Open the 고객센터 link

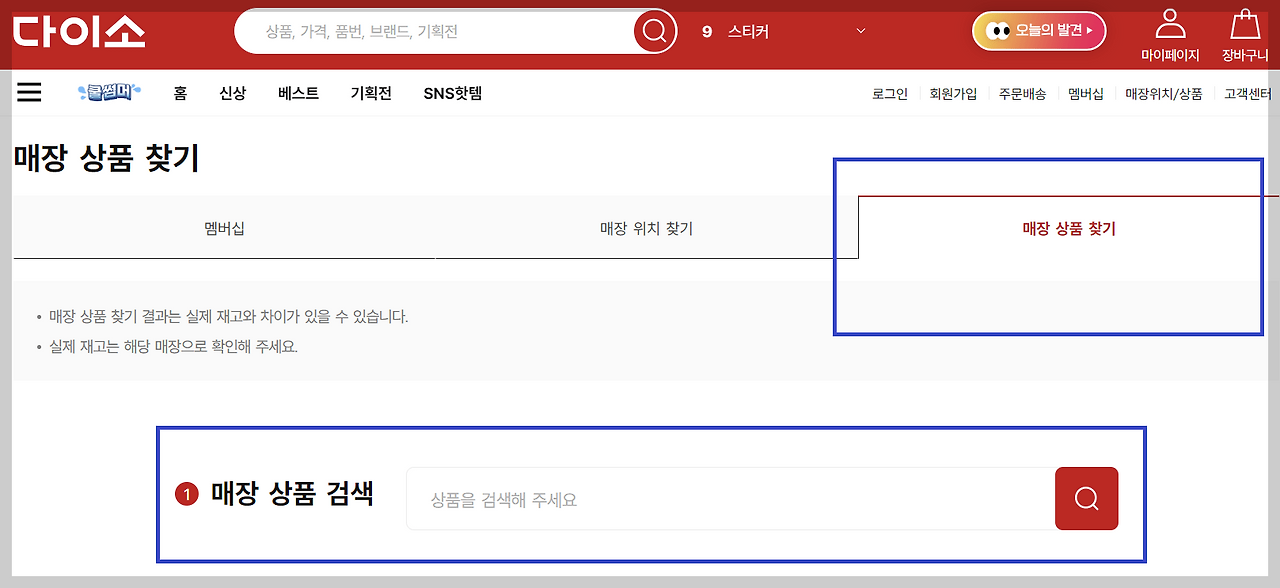pyautogui.click(x=1248, y=94)
